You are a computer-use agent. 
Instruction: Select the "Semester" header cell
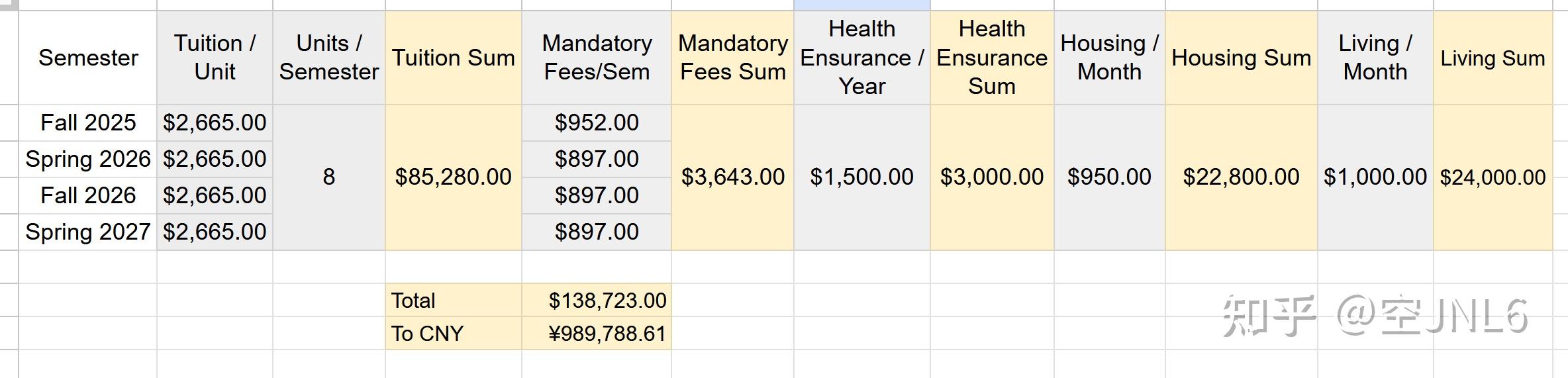pos(88,58)
